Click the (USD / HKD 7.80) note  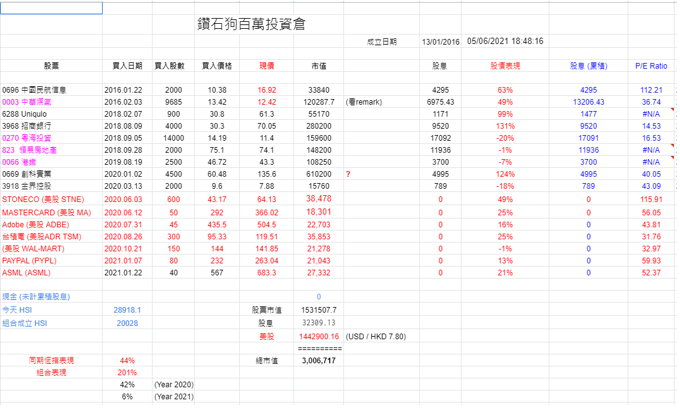click(x=376, y=336)
